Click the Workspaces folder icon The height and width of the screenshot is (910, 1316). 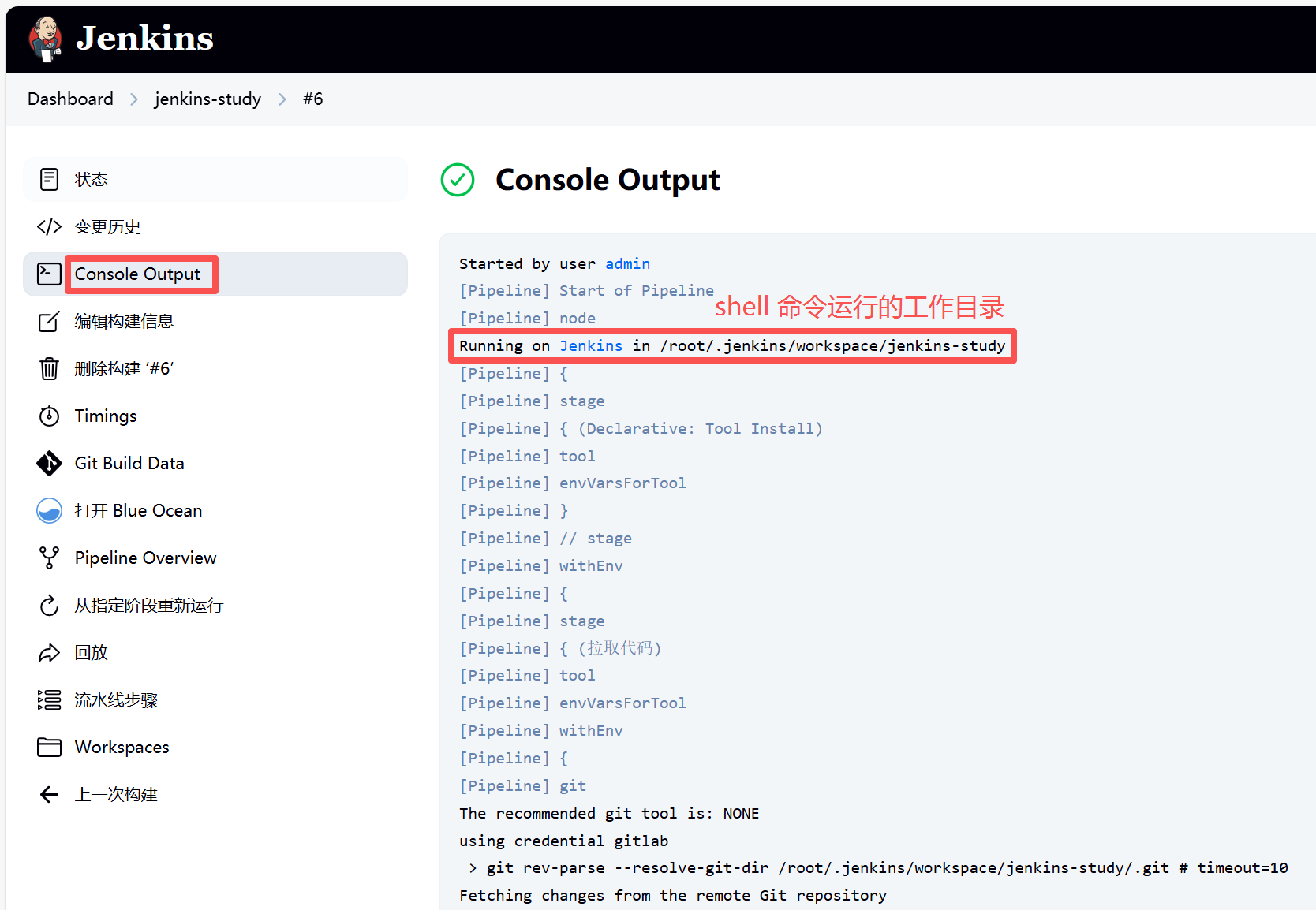[x=49, y=747]
